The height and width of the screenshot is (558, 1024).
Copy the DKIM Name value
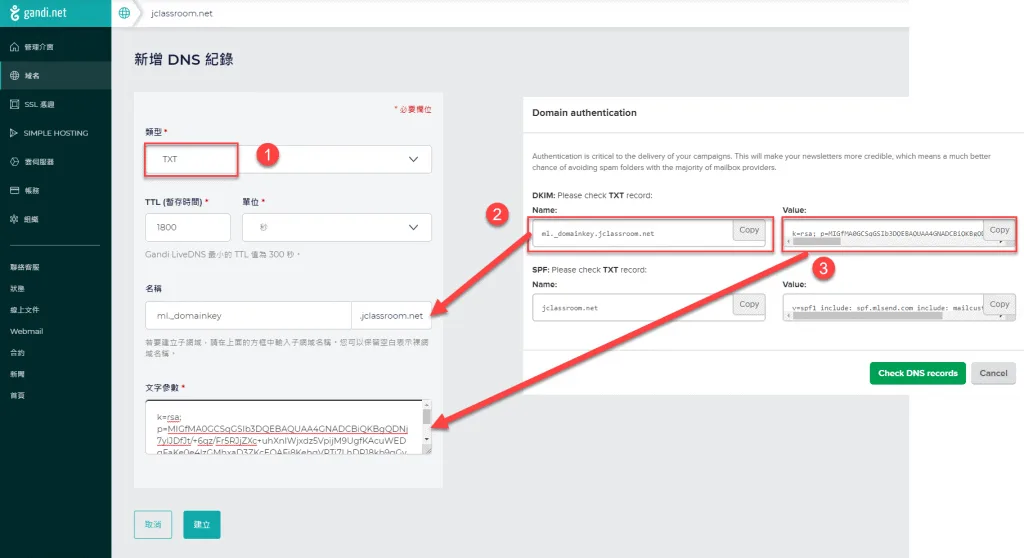point(749,230)
